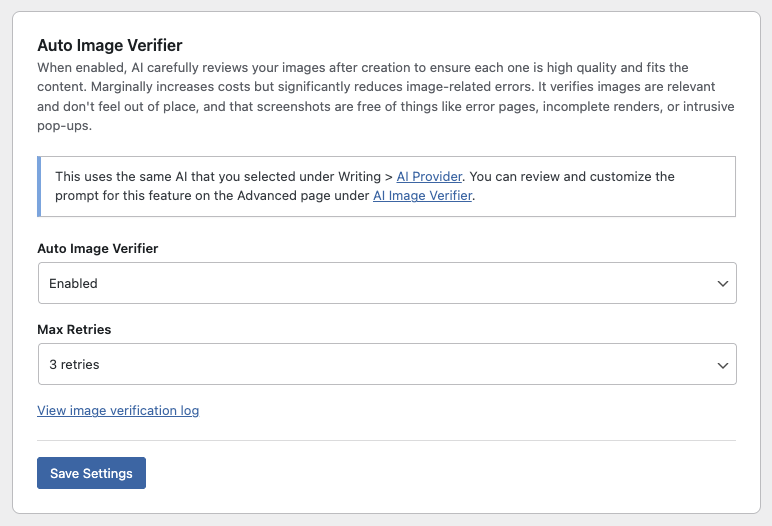
Task: Click the blue left border of the notice
Action: [39, 186]
